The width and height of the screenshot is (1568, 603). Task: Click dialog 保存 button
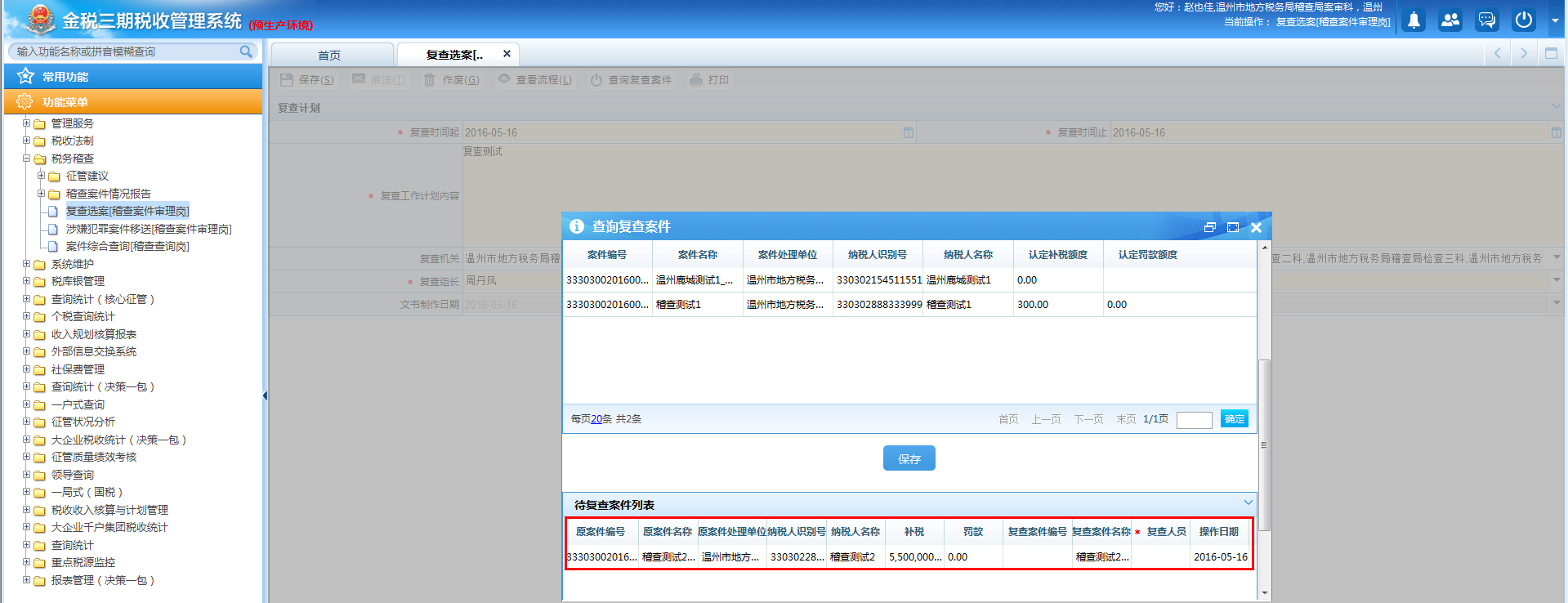pyautogui.click(x=909, y=458)
